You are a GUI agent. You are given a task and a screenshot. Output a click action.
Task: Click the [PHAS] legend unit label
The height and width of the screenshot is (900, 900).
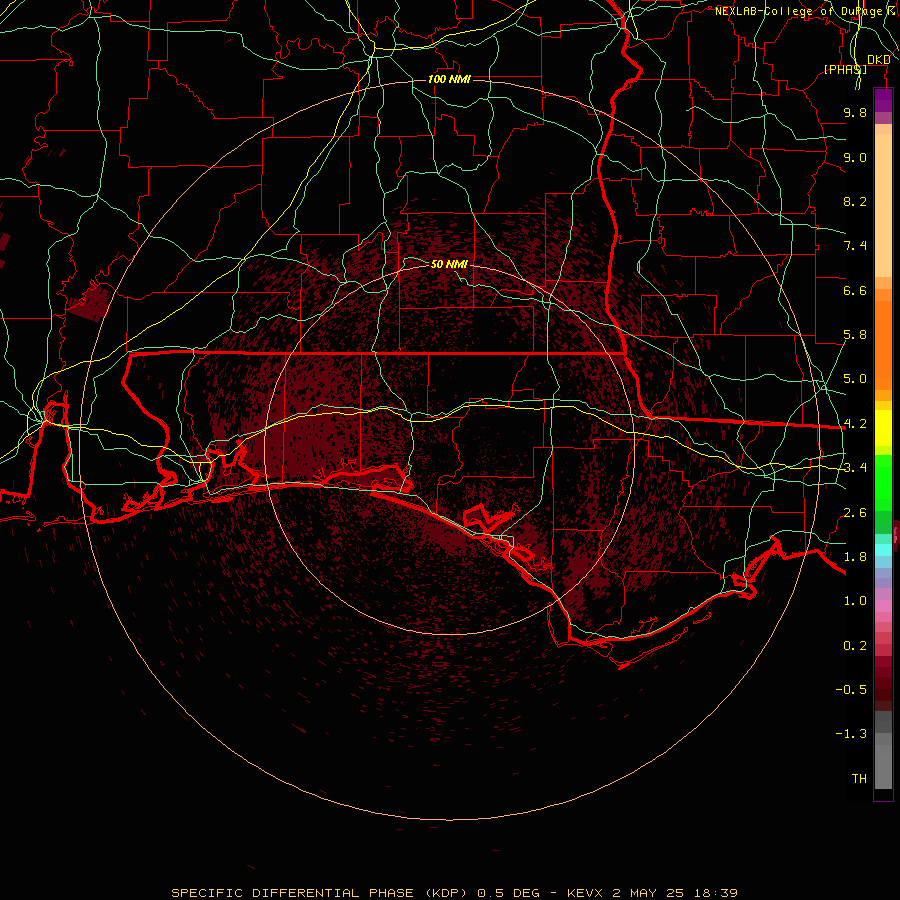point(845,69)
